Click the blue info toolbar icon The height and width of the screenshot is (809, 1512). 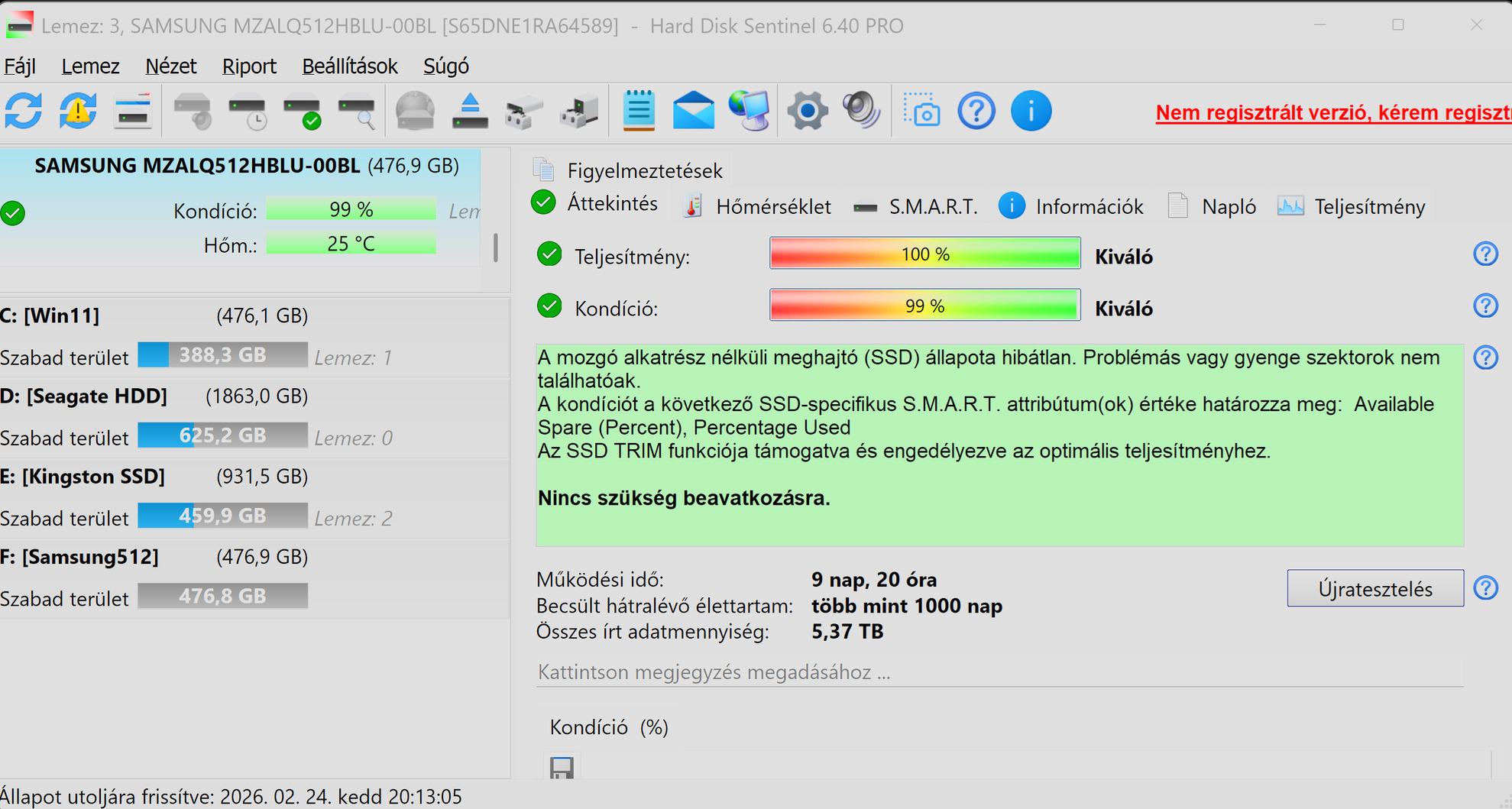[x=1031, y=112]
